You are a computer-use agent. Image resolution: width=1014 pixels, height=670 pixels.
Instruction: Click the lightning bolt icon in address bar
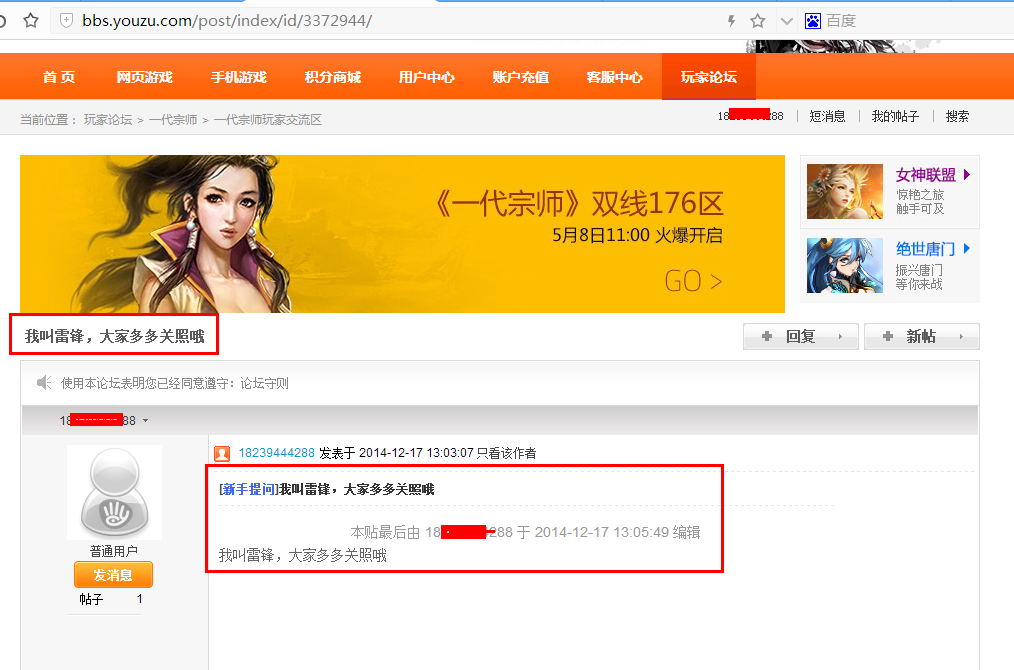click(x=731, y=21)
